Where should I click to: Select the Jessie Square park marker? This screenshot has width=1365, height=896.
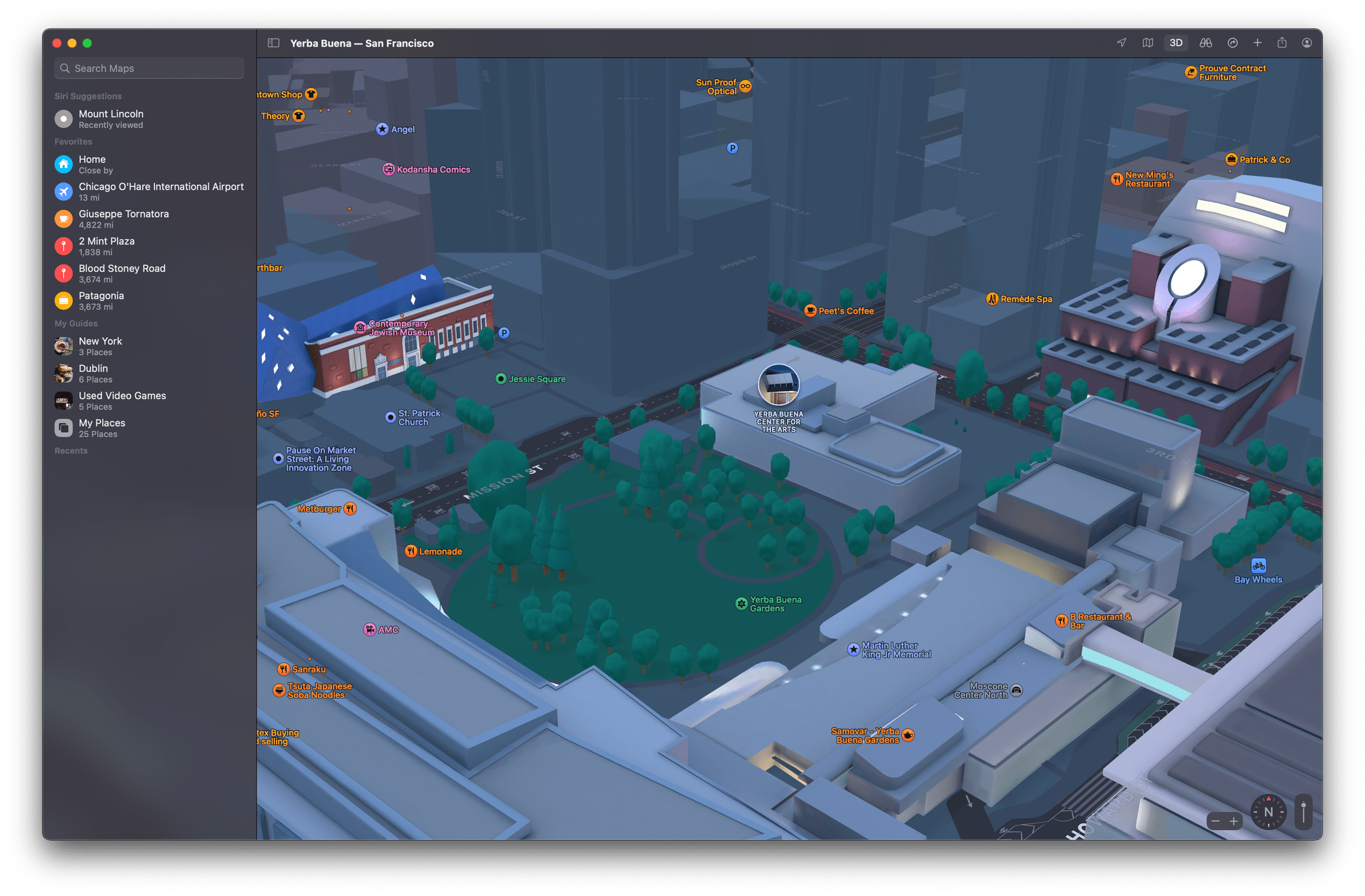tap(501, 379)
